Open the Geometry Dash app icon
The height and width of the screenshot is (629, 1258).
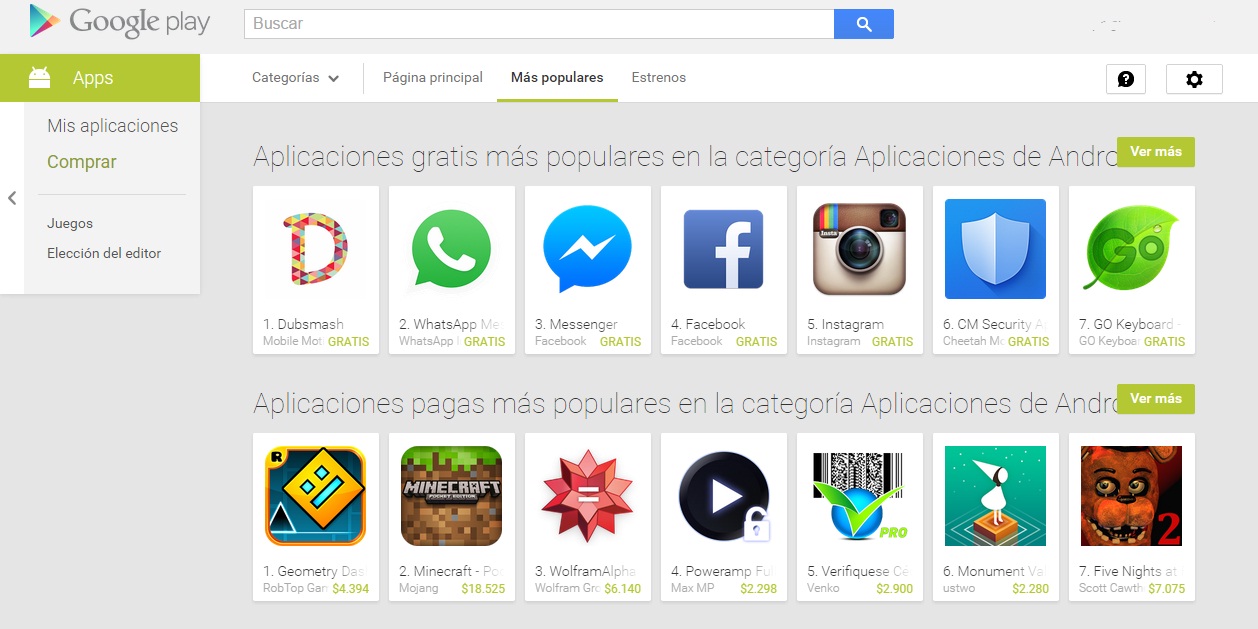(316, 496)
